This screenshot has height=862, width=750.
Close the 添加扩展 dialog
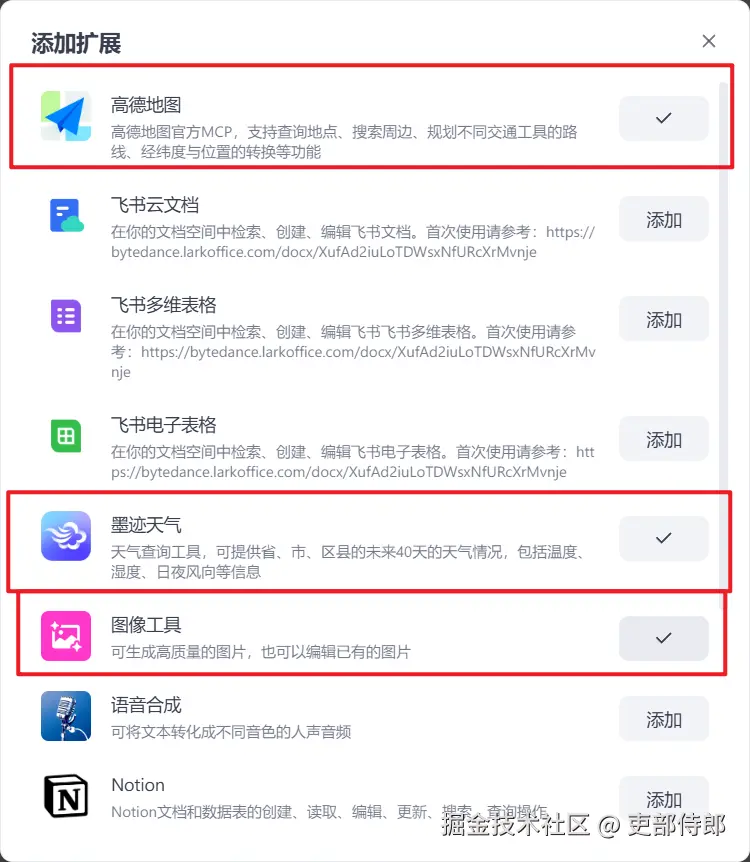[x=709, y=41]
